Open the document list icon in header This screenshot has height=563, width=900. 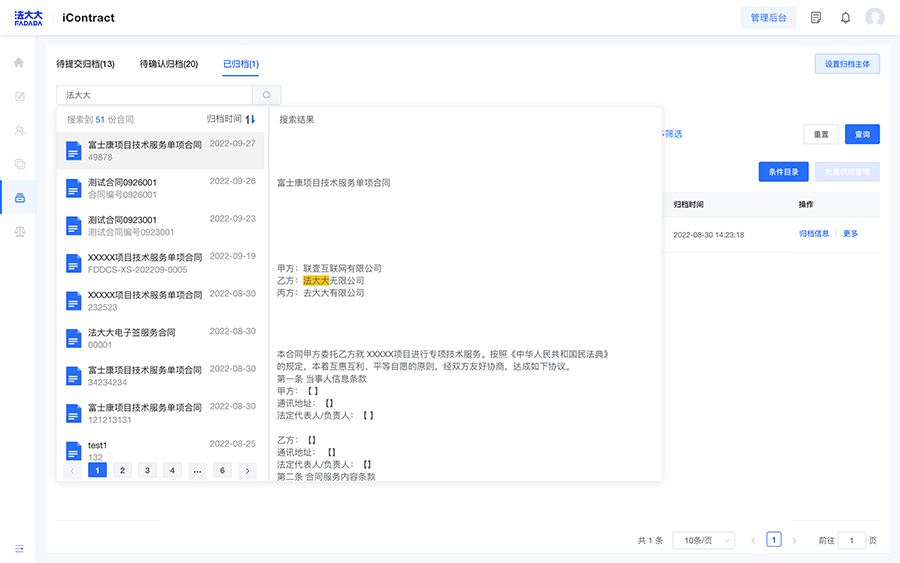pos(816,18)
